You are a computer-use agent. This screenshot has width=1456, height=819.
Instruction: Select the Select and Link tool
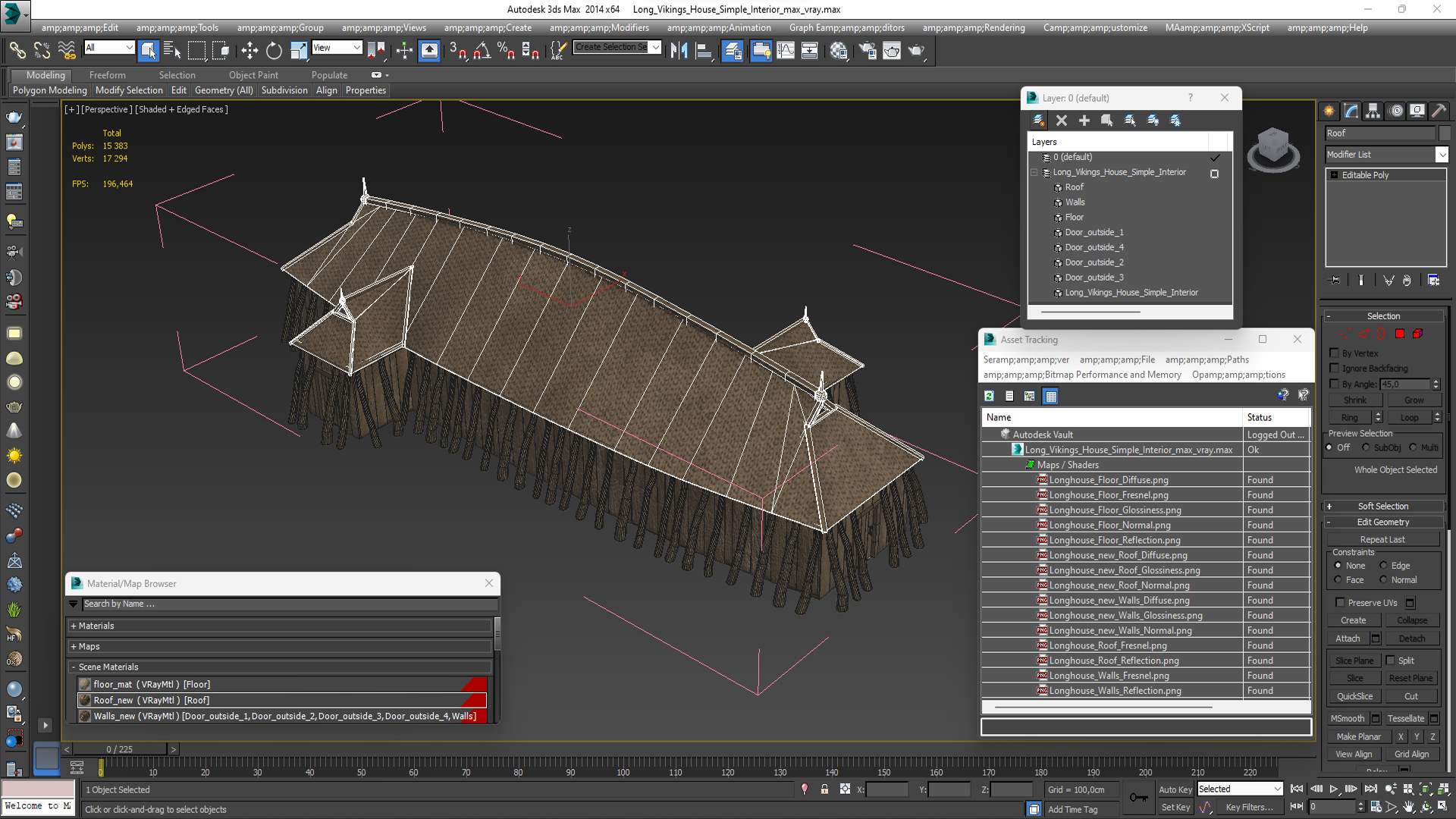[x=17, y=51]
